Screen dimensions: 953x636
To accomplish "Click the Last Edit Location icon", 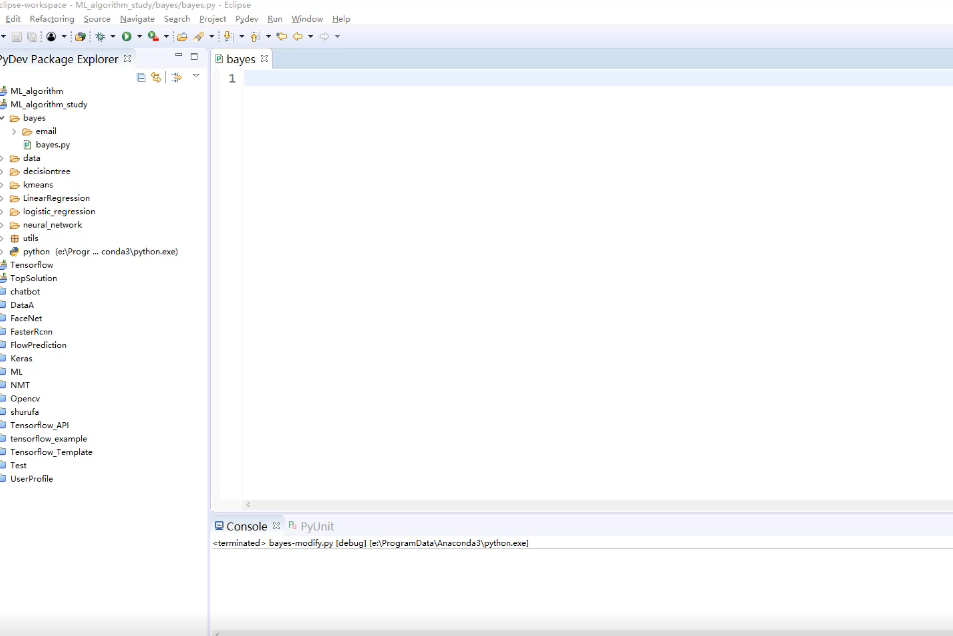I will 281,37.
